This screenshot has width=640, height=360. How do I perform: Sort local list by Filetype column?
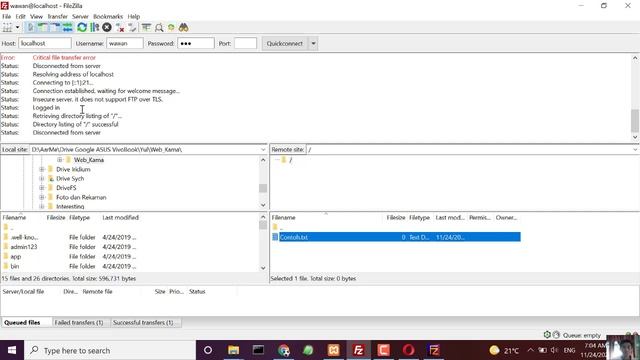click(x=80, y=218)
